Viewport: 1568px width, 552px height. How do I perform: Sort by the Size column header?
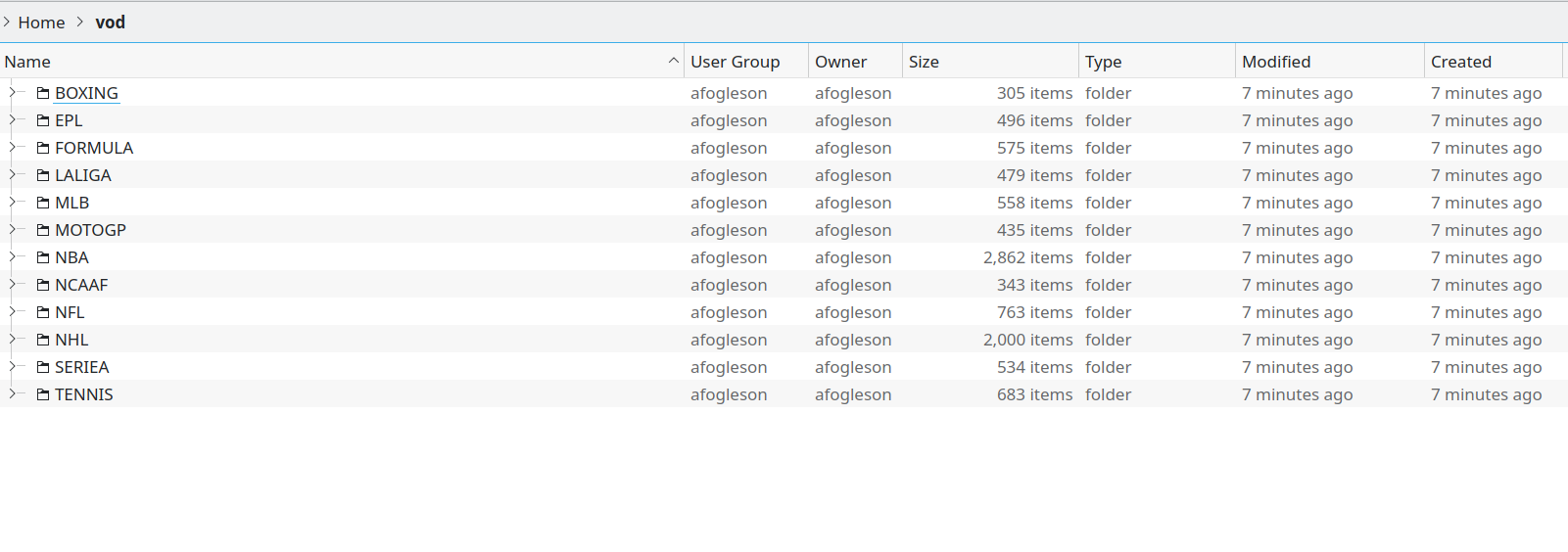(990, 61)
